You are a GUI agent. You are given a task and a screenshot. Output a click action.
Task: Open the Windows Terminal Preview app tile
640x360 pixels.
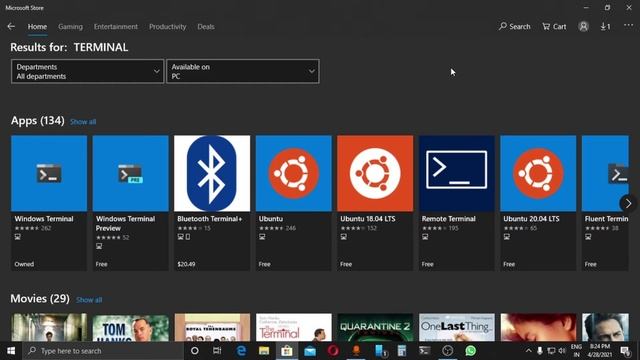click(131, 203)
